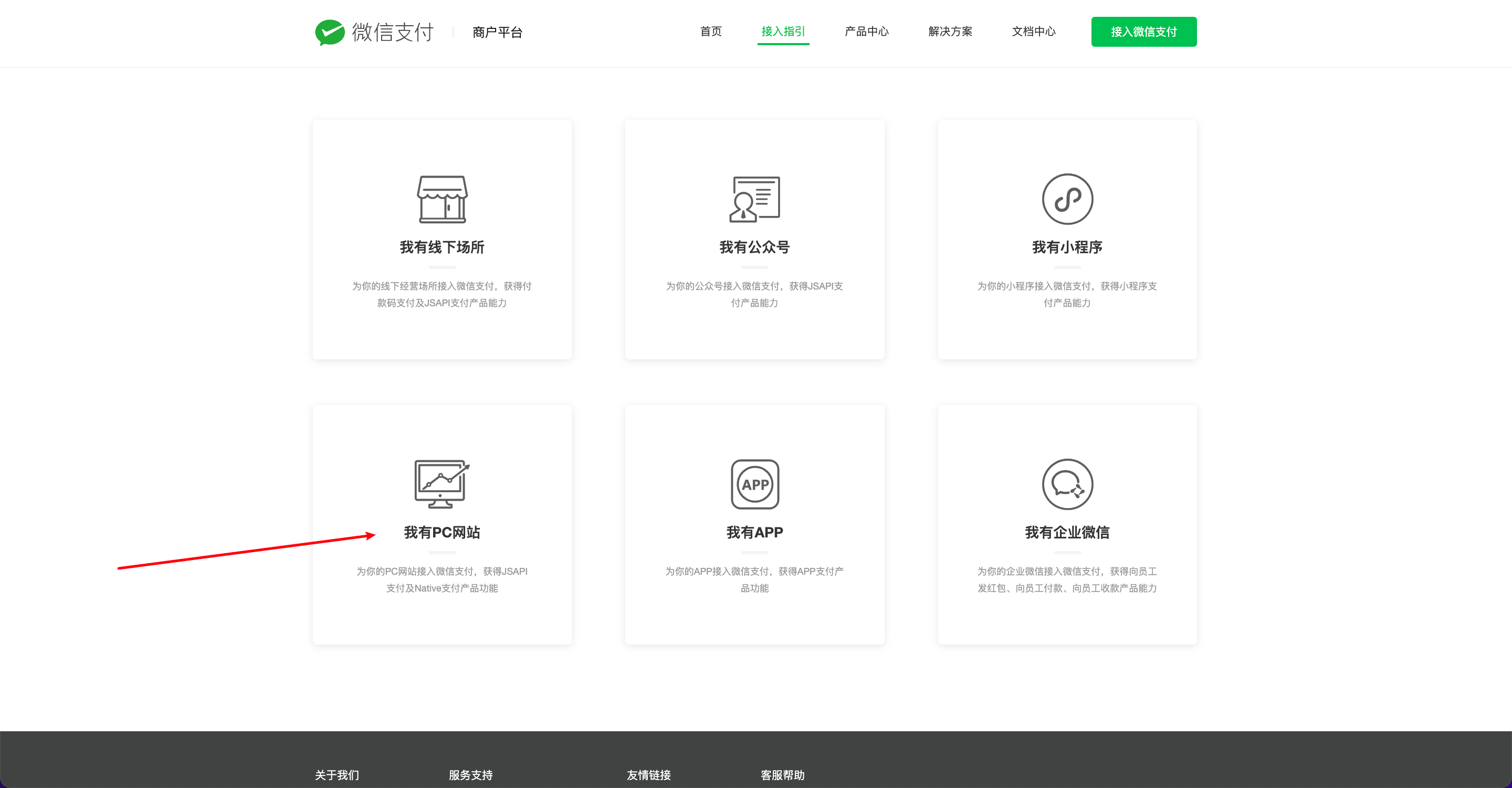Click the official account profile icon
This screenshot has width=1512, height=788.
pyautogui.click(x=754, y=199)
